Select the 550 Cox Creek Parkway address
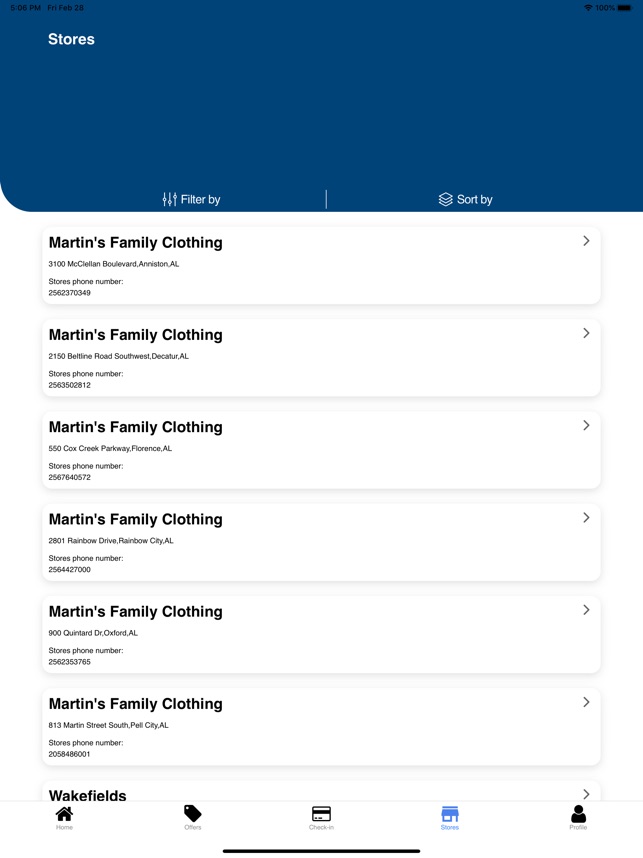643x858 pixels. tap(110, 449)
